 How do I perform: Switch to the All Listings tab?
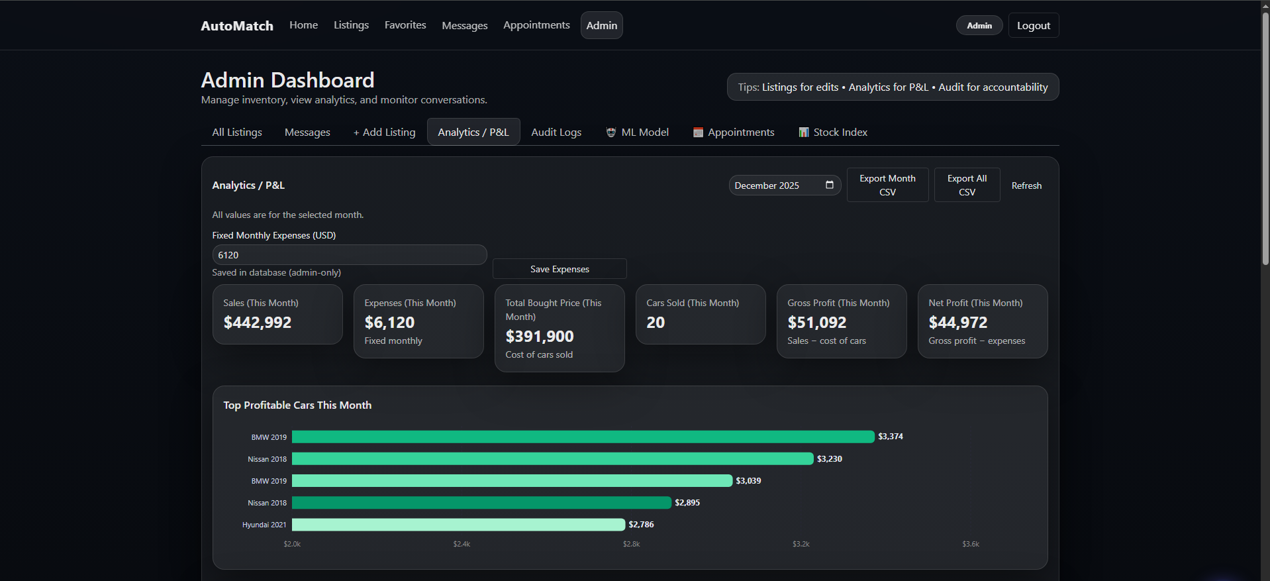click(x=237, y=132)
